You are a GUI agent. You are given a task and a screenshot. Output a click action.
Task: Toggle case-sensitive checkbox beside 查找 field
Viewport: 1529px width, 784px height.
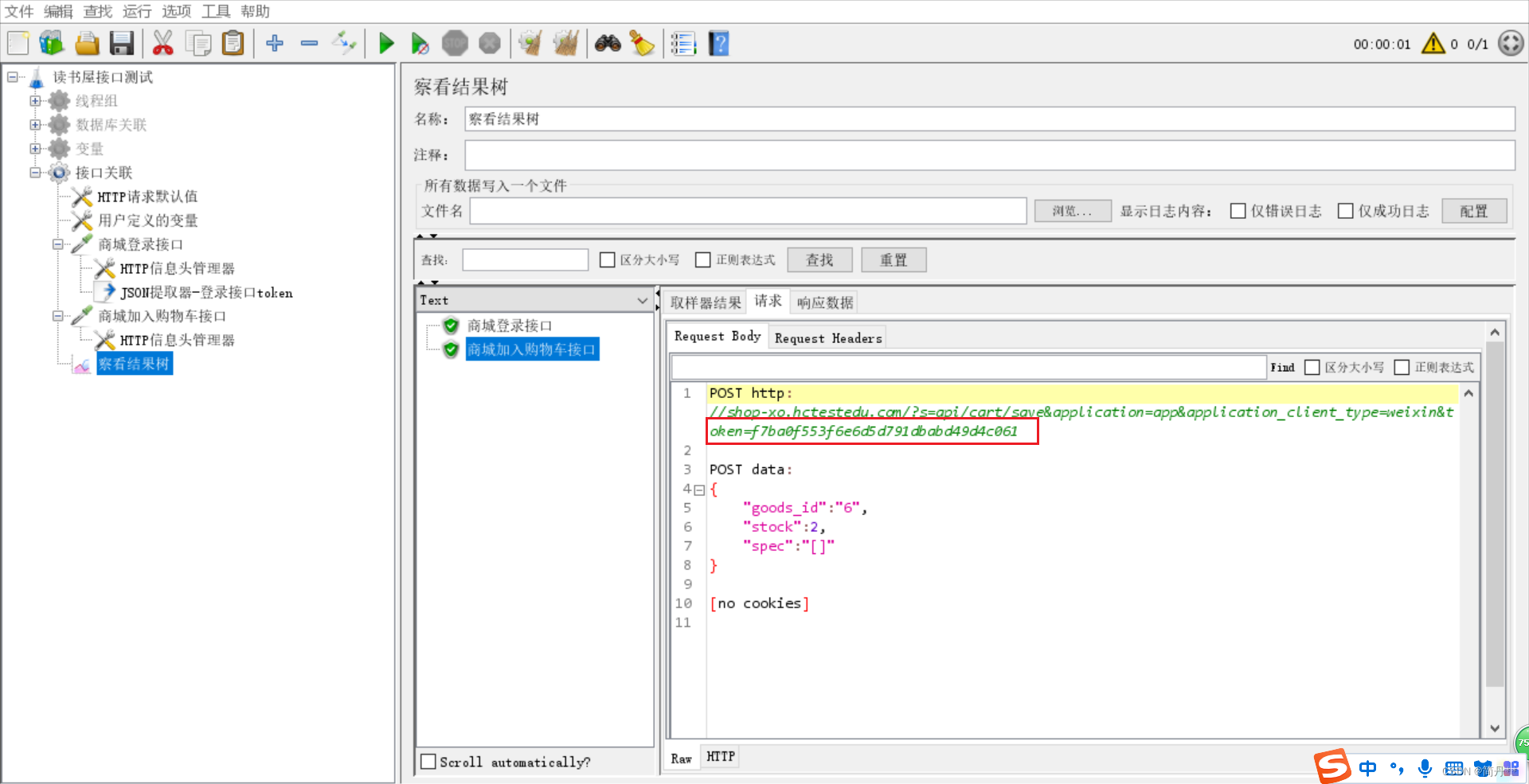(607, 260)
